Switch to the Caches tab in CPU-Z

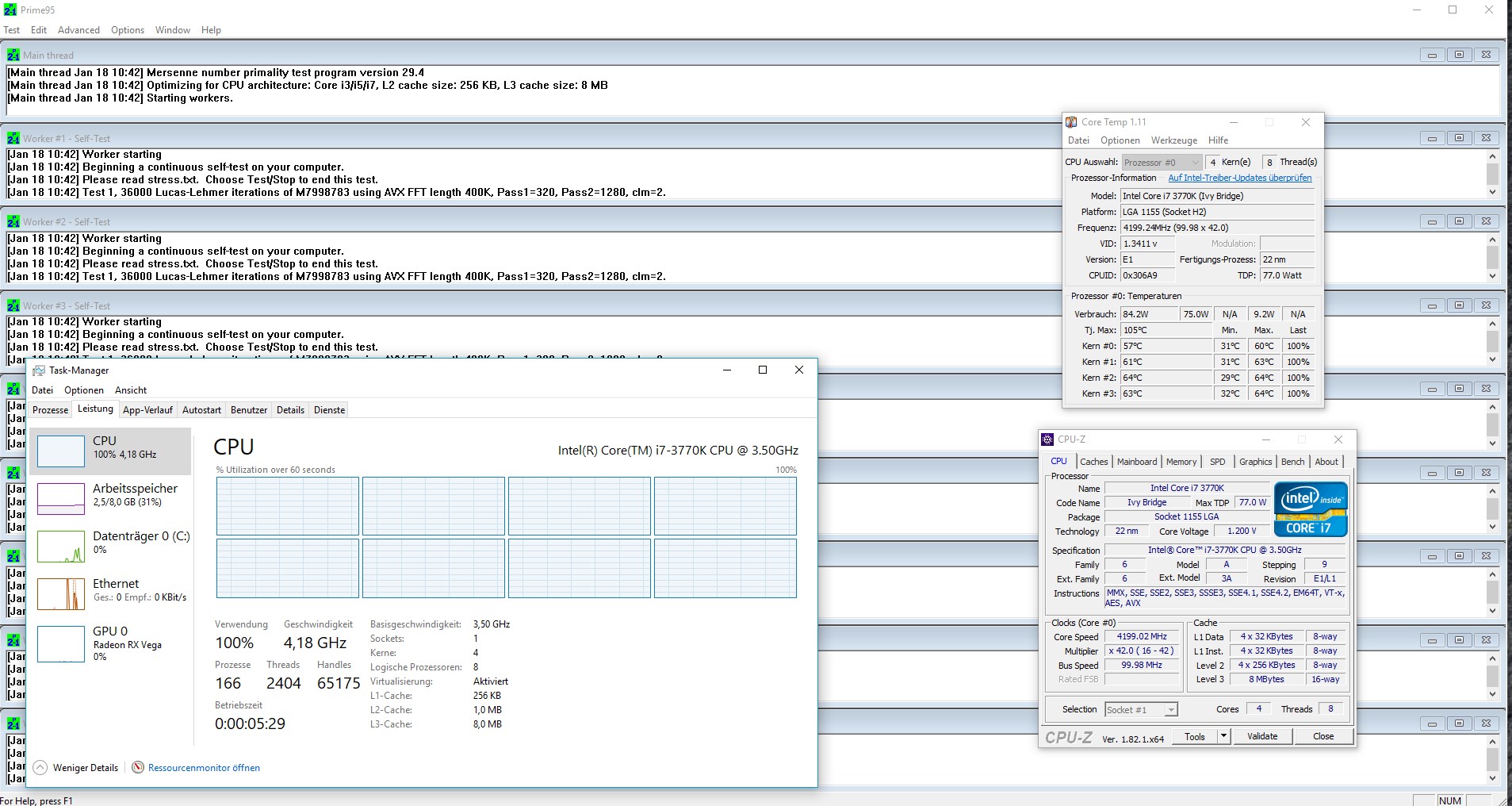pos(1094,462)
